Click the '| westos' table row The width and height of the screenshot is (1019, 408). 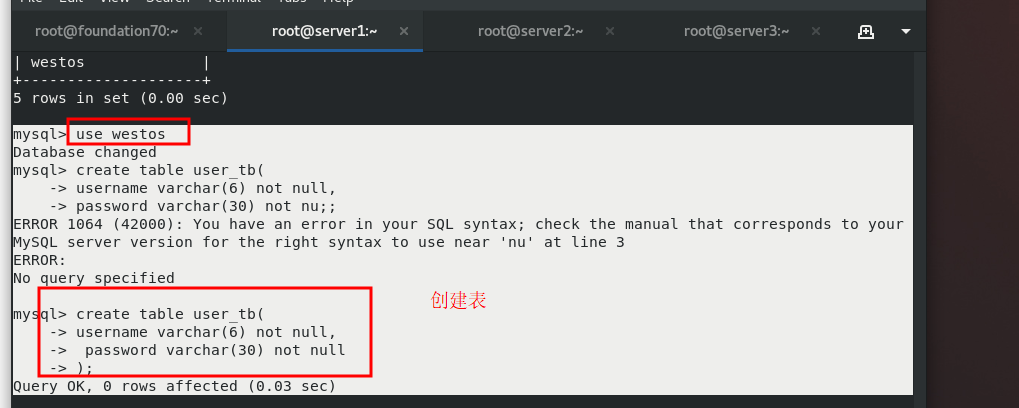[x=111, y=62]
